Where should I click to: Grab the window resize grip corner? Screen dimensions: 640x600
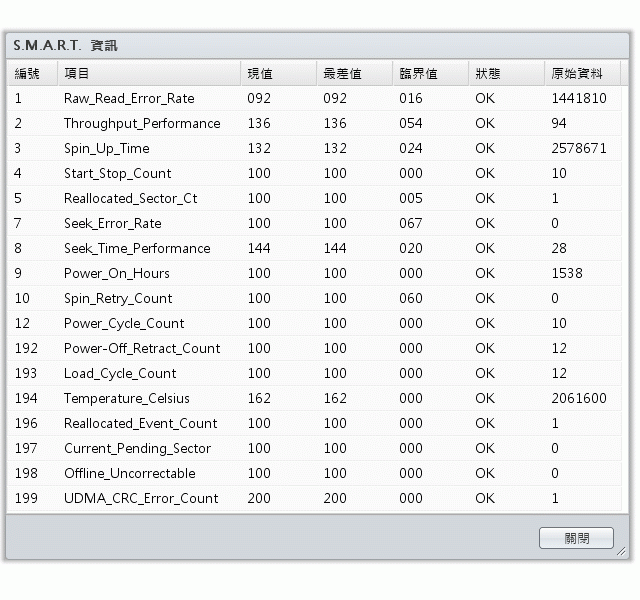pos(621,551)
